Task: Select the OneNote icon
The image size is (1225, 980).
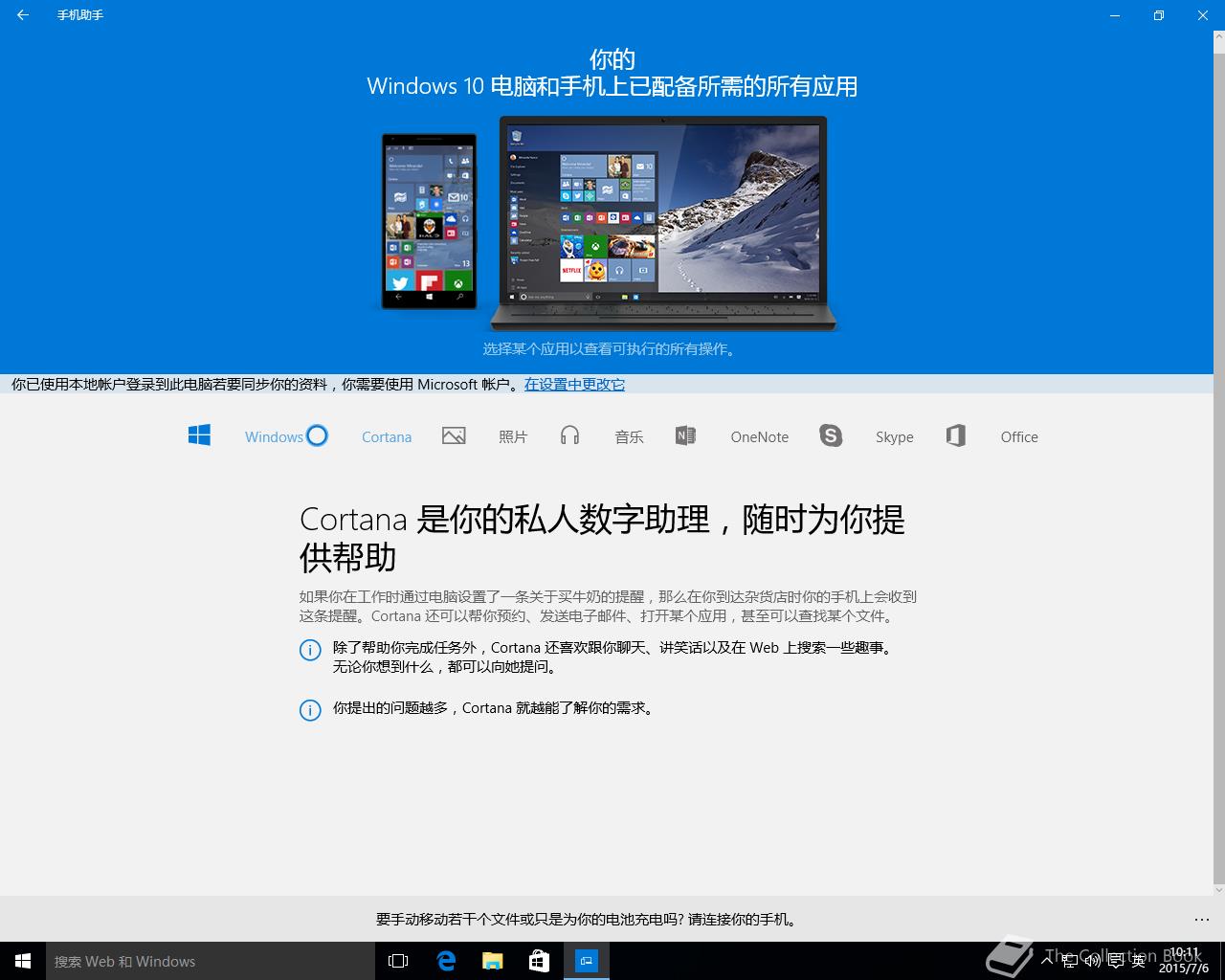Action: click(x=685, y=435)
